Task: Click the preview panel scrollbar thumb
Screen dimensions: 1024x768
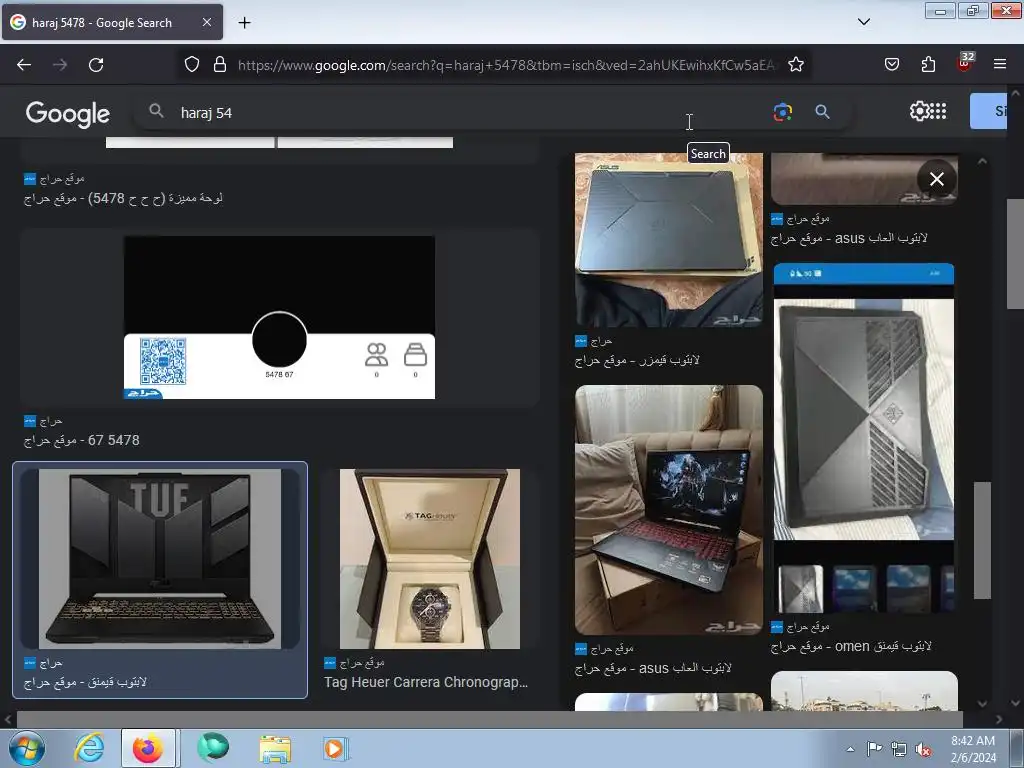Action: [982, 540]
